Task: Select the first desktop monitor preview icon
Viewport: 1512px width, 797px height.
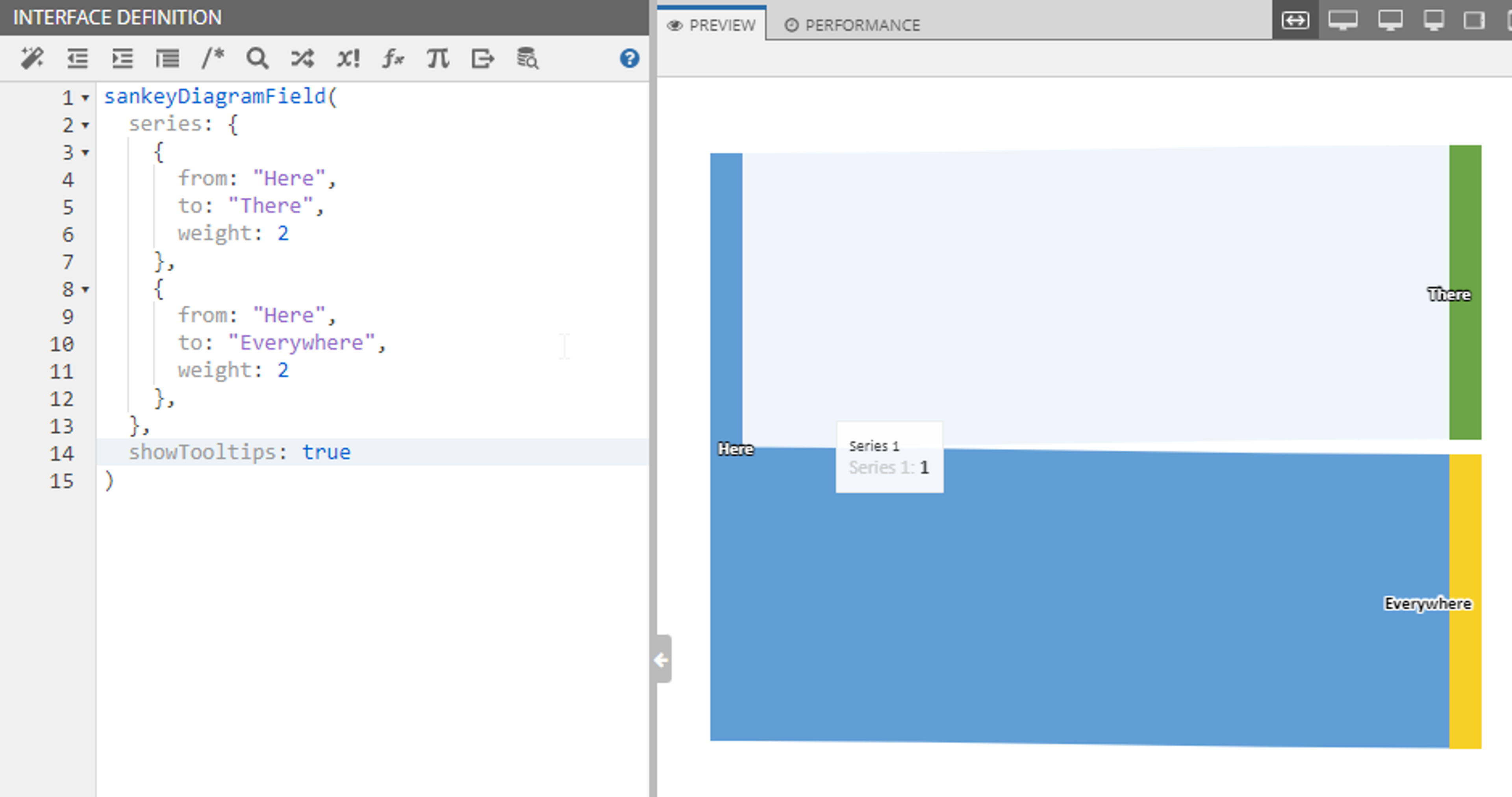Action: point(1343,20)
